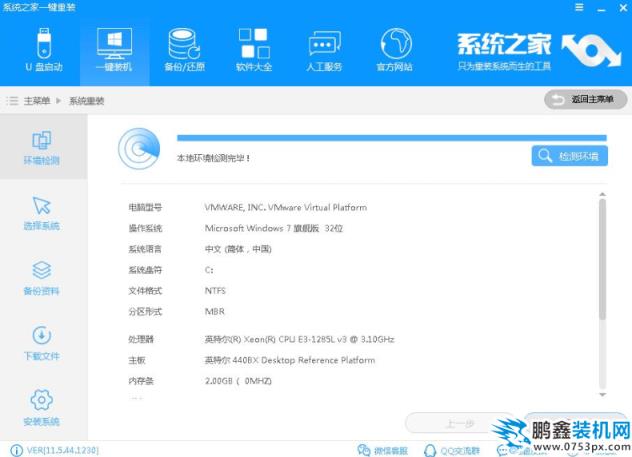Click the detection progress bar

(x=392, y=138)
